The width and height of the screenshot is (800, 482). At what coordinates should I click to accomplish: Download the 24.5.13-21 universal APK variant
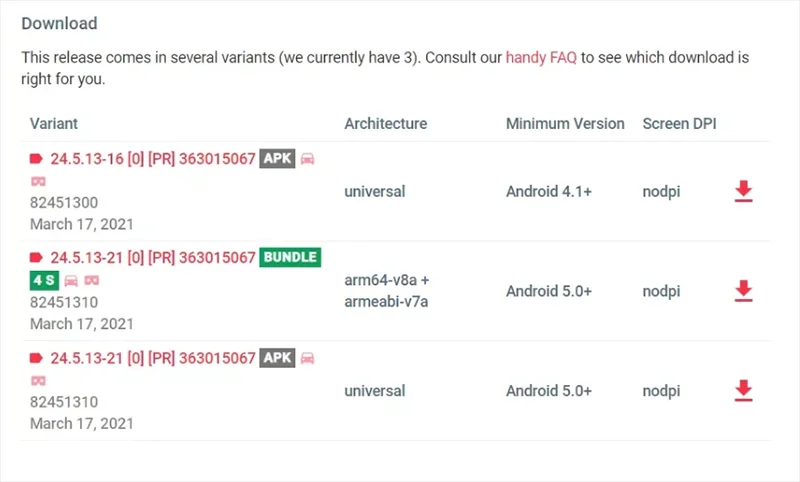(x=743, y=391)
